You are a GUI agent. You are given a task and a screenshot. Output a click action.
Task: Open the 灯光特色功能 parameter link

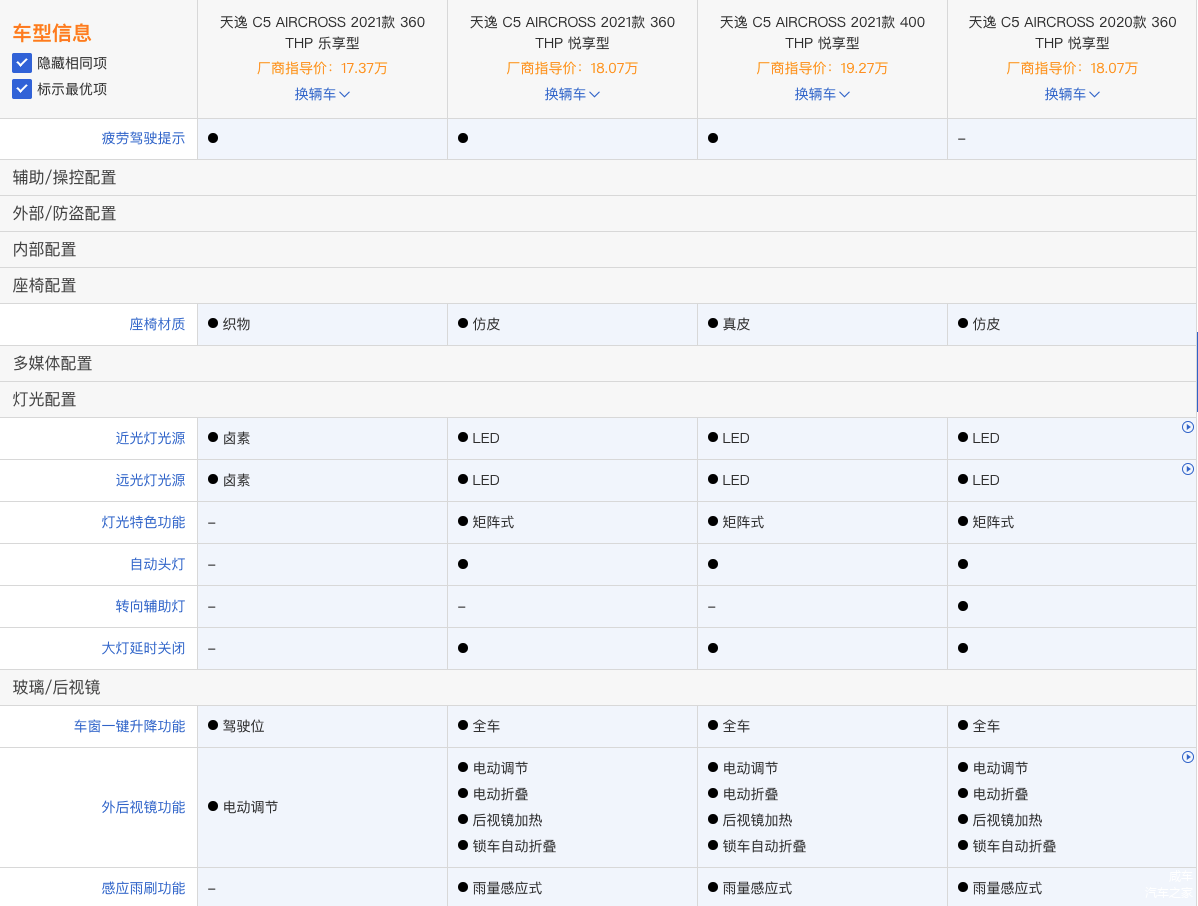tap(144, 522)
